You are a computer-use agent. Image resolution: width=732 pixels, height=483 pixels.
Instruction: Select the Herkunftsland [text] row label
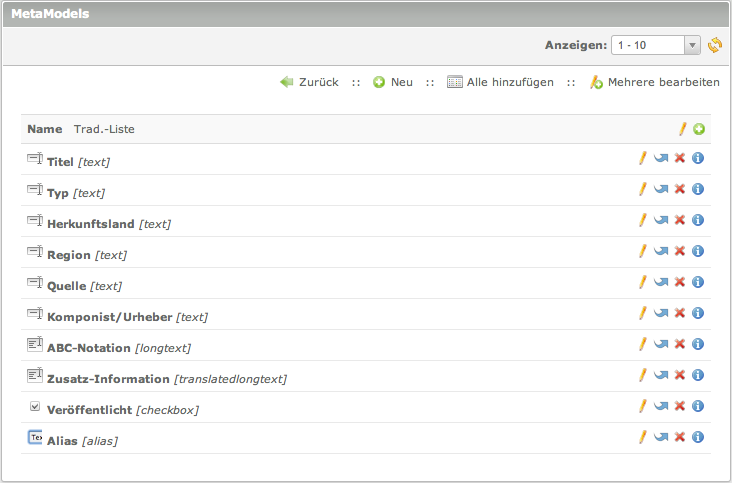click(x=109, y=224)
